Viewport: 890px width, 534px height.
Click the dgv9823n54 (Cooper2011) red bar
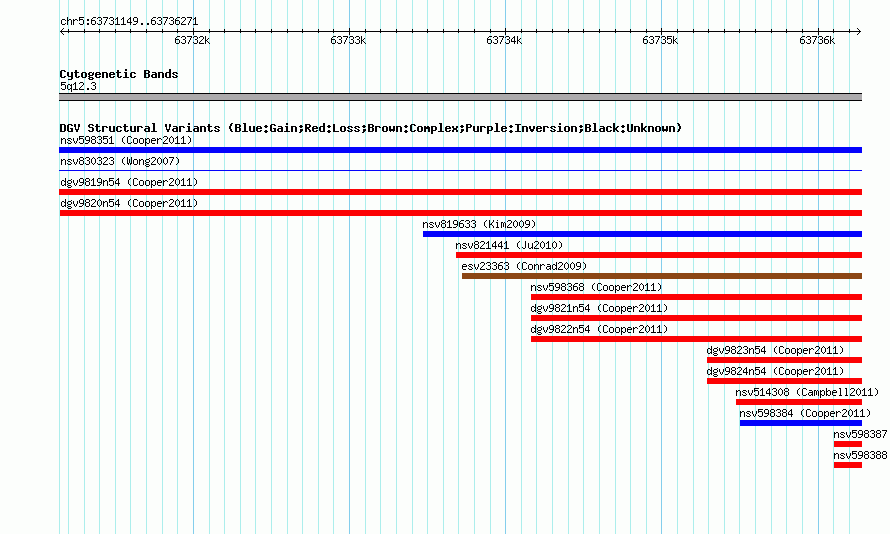tap(784, 360)
